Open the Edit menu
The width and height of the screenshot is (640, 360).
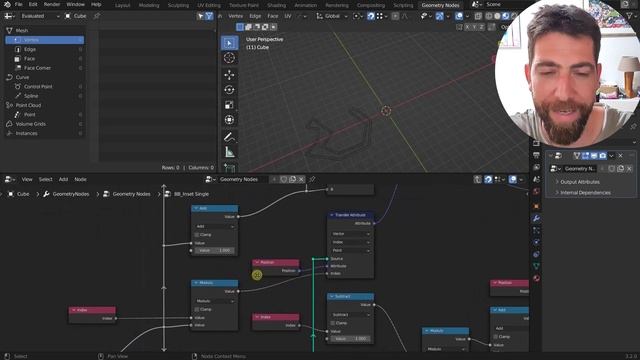tap(33, 4)
